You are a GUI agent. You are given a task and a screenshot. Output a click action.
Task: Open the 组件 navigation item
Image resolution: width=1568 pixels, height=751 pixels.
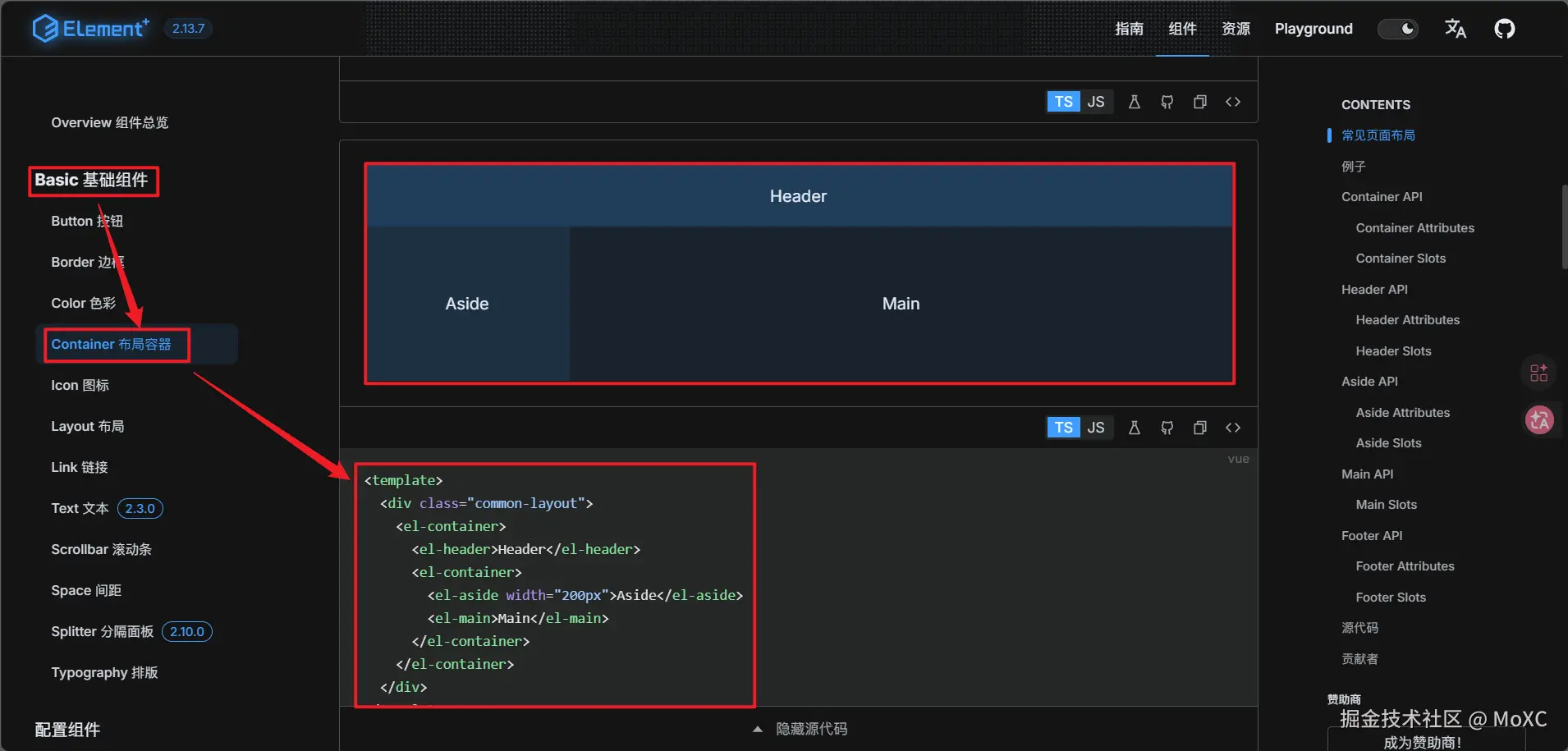[x=1182, y=29]
